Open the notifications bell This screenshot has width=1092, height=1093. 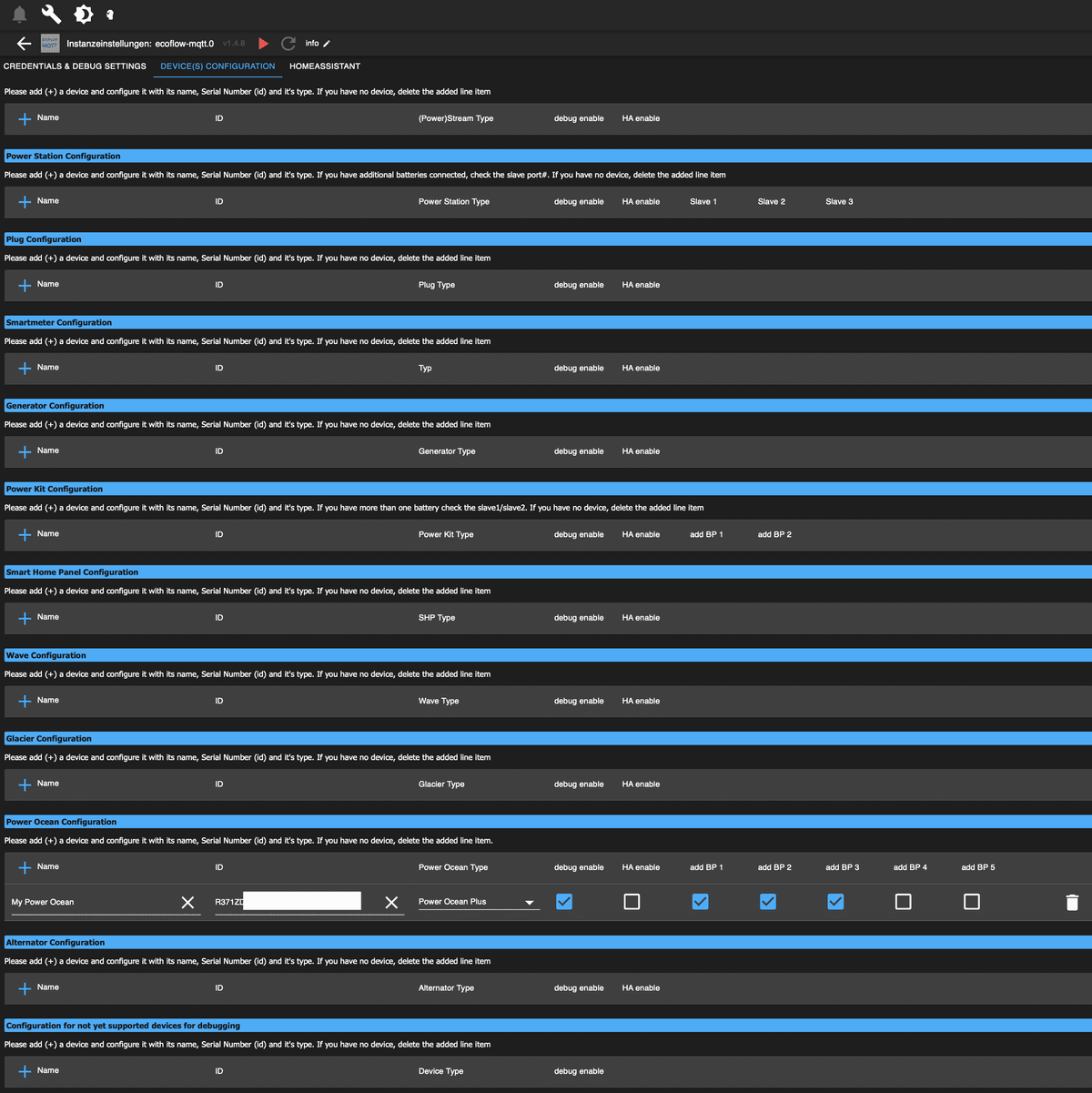19,15
